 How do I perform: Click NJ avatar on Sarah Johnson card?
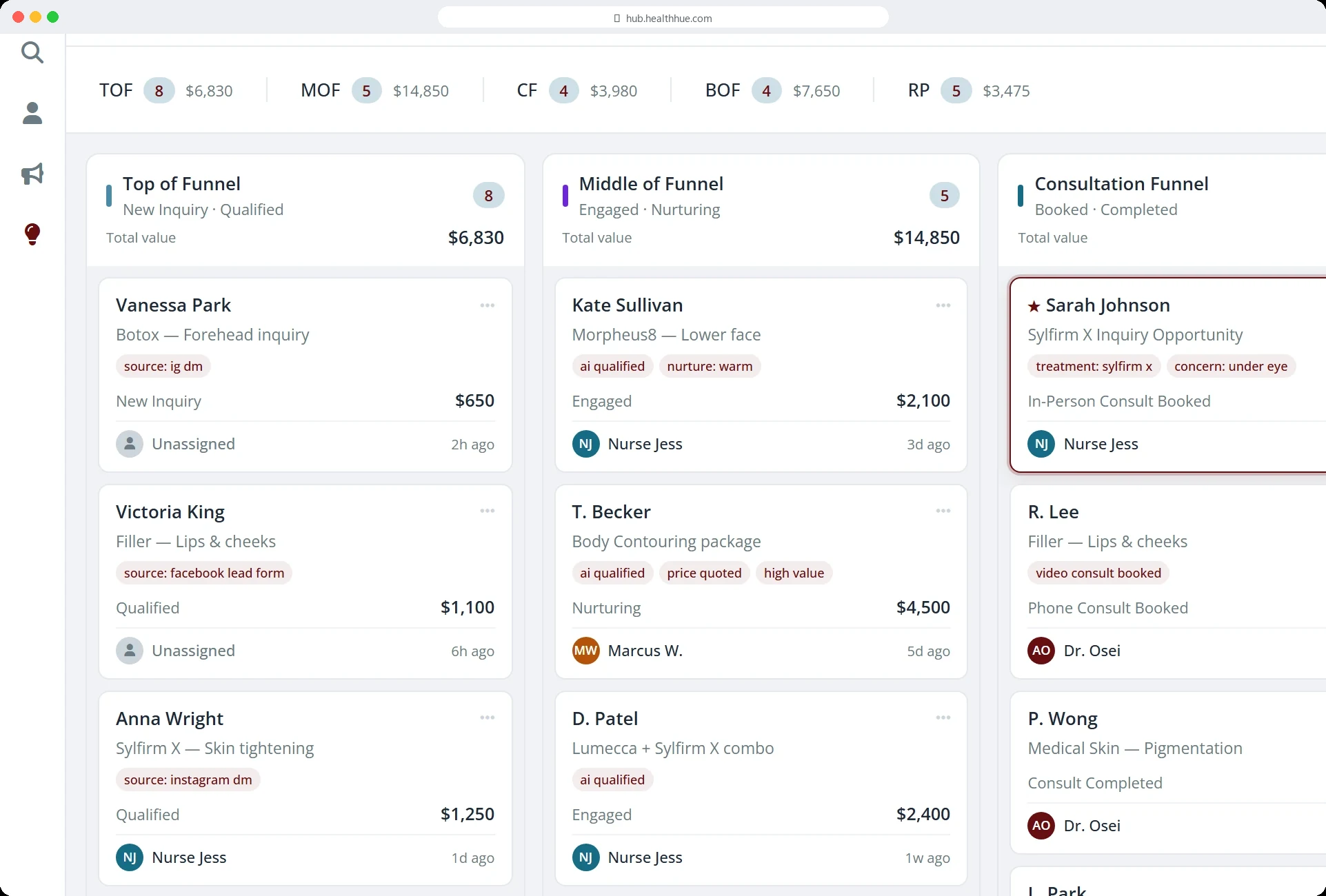click(x=1041, y=444)
